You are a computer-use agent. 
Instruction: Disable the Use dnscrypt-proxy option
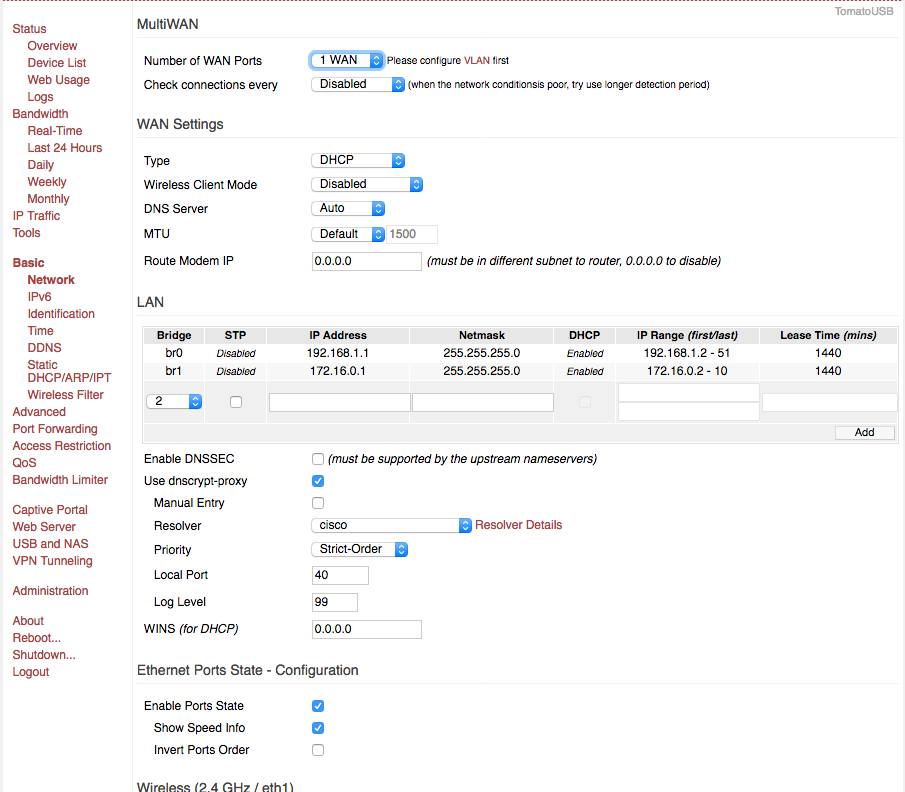click(317, 480)
